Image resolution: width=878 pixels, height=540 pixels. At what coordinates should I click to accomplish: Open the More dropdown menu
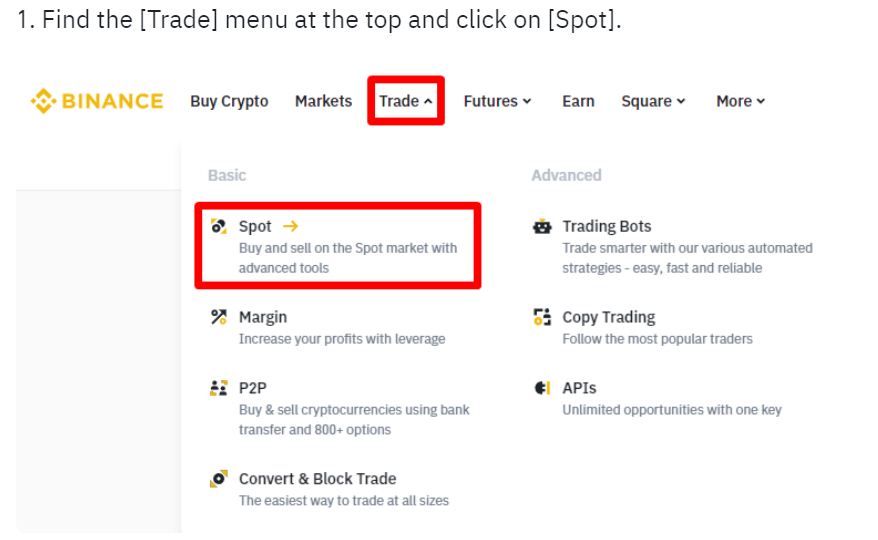tap(740, 101)
